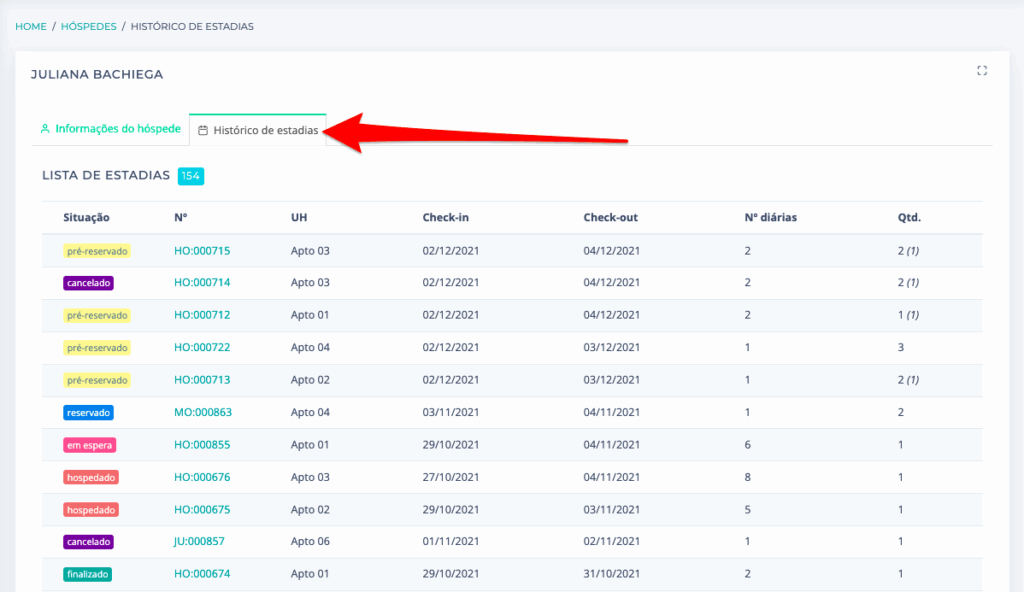Click Apto 06 in the JU:000857 row
Viewport: 1024px width, 592px height.
[x=310, y=541]
